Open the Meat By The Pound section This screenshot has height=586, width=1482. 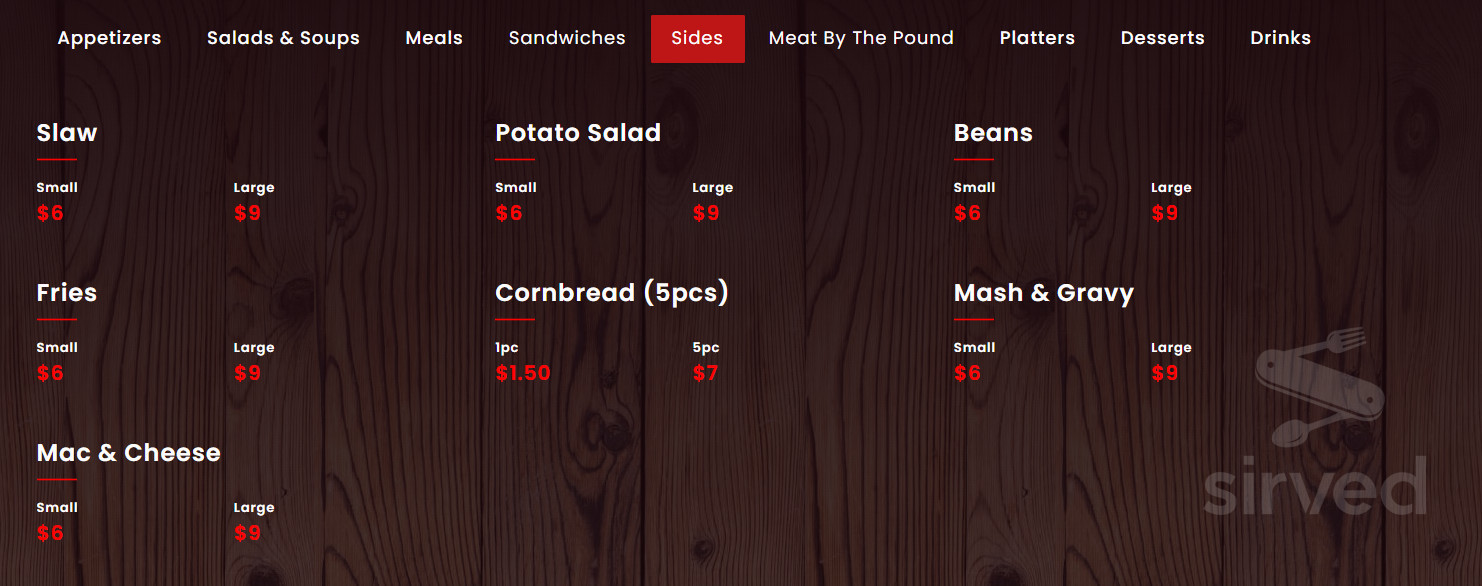click(x=861, y=38)
